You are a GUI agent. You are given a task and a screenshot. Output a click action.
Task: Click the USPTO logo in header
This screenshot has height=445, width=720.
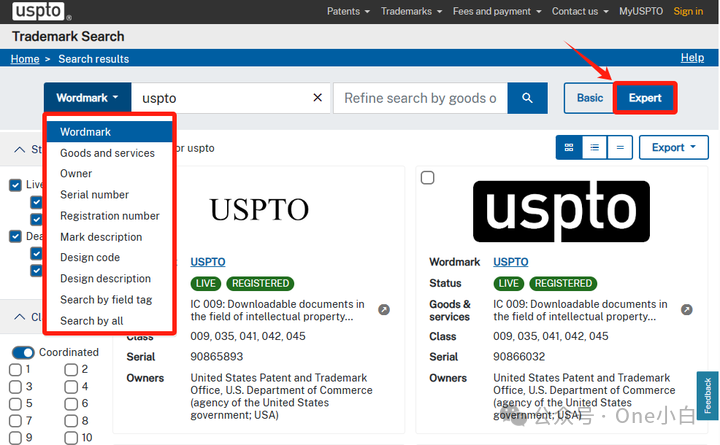[x=39, y=11]
